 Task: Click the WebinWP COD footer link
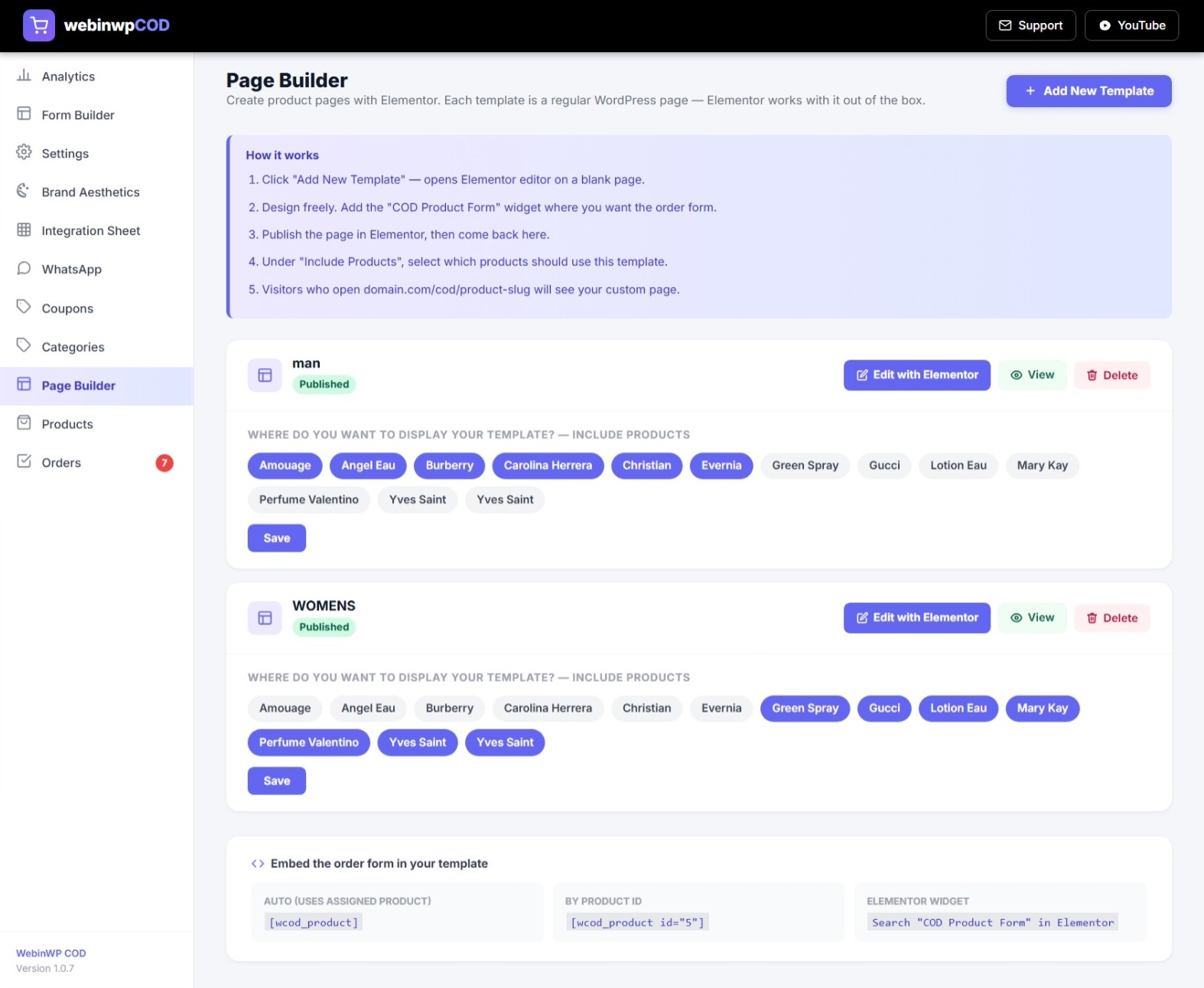pyautogui.click(x=50, y=954)
